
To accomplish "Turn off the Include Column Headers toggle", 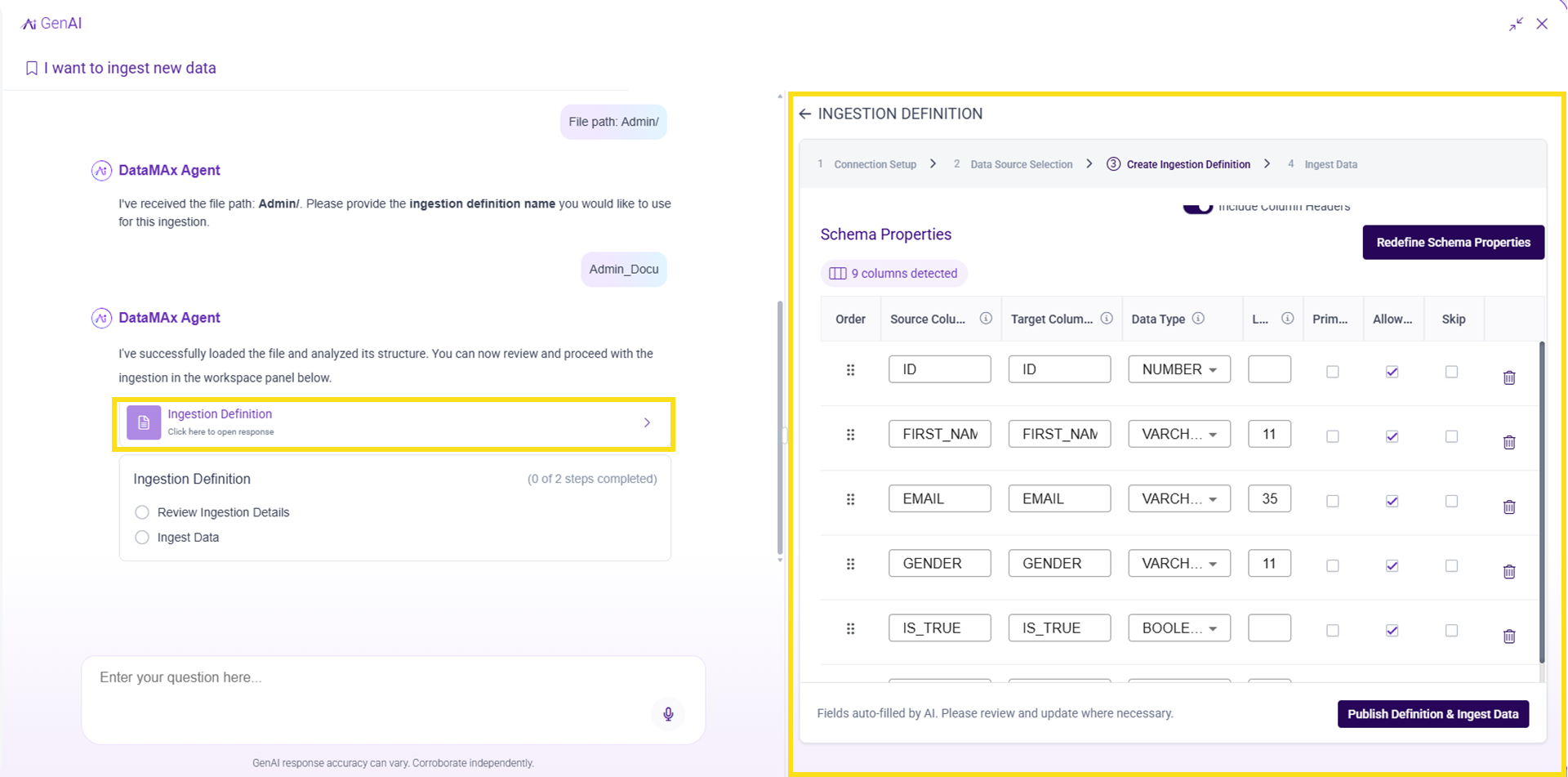I will pyautogui.click(x=1197, y=206).
